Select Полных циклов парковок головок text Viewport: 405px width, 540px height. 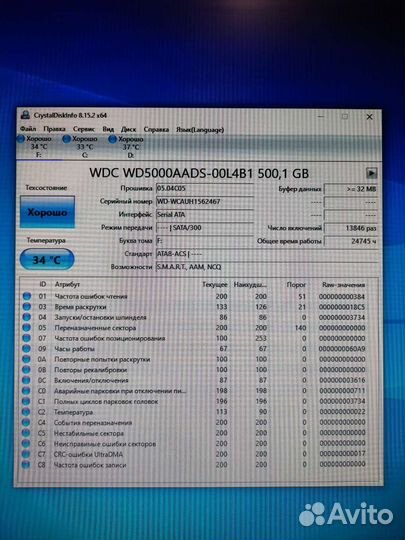coord(106,402)
